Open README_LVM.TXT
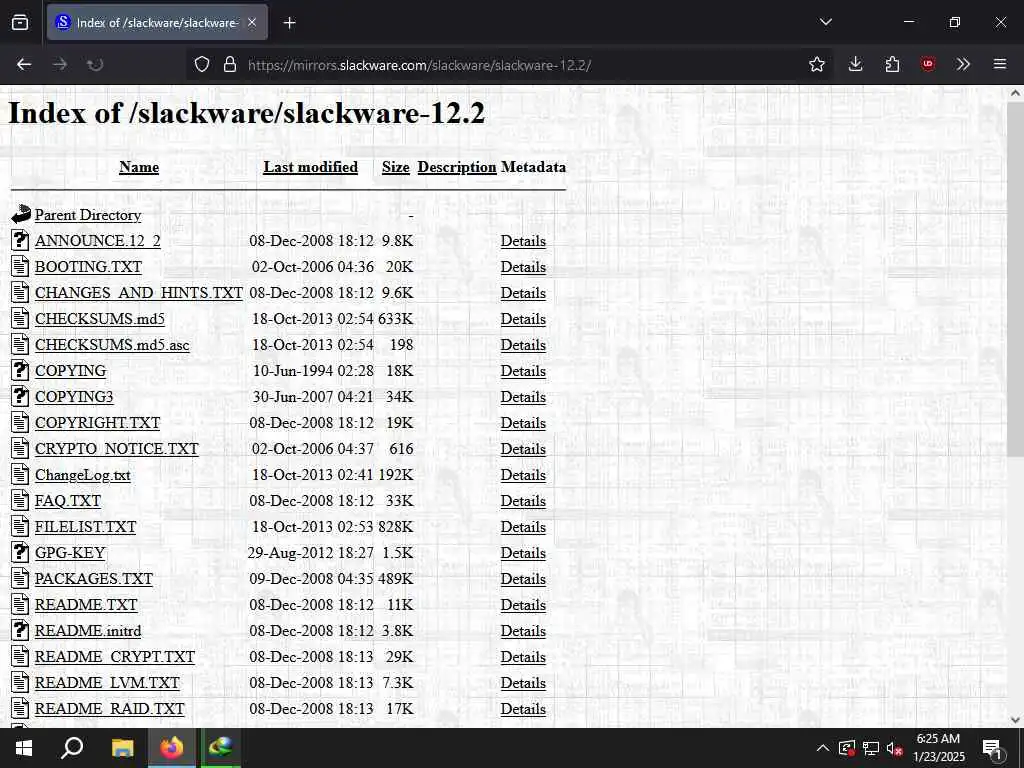The image size is (1024, 768). 107,683
